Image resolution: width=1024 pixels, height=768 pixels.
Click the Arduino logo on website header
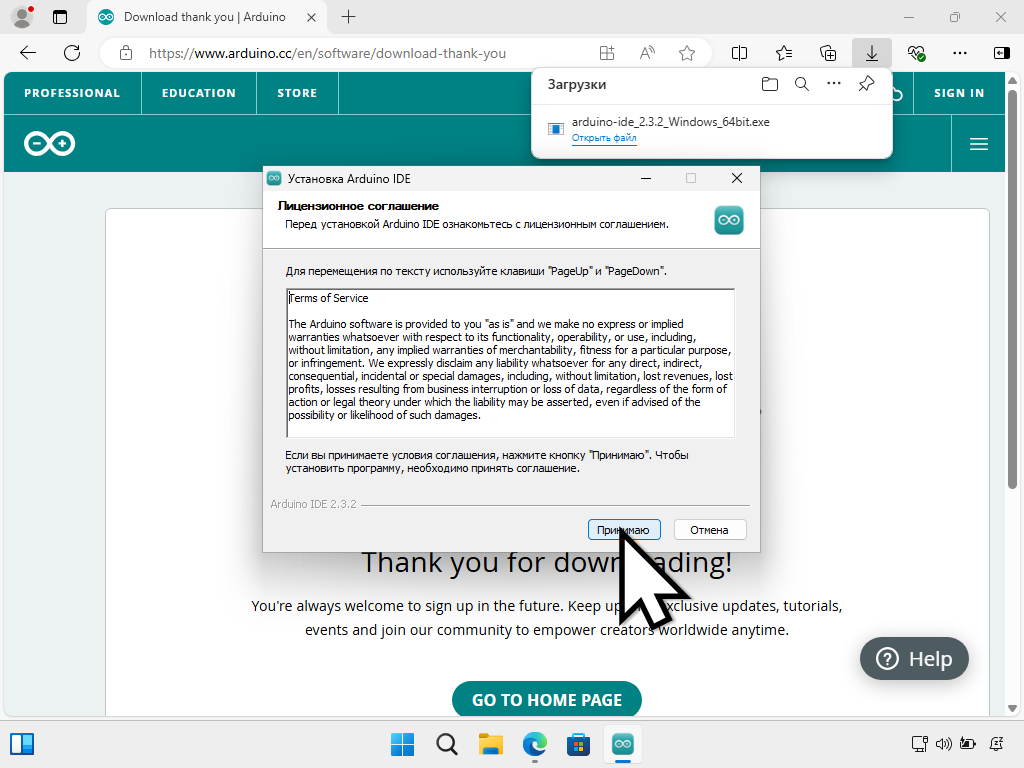(50, 144)
